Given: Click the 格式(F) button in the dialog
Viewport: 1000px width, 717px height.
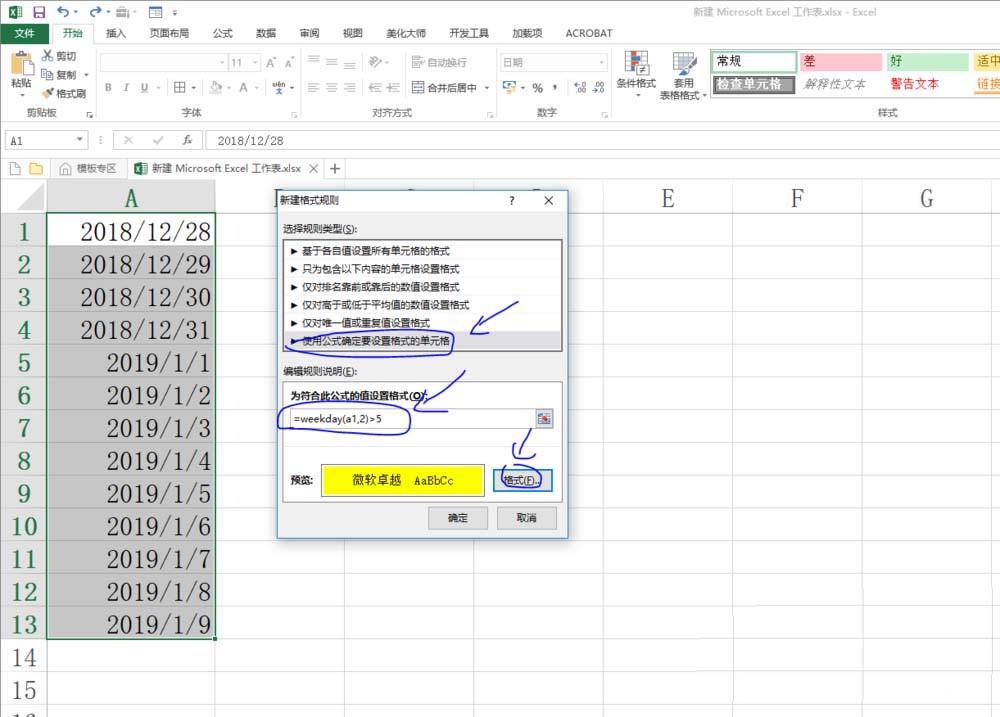Looking at the screenshot, I should [521, 479].
